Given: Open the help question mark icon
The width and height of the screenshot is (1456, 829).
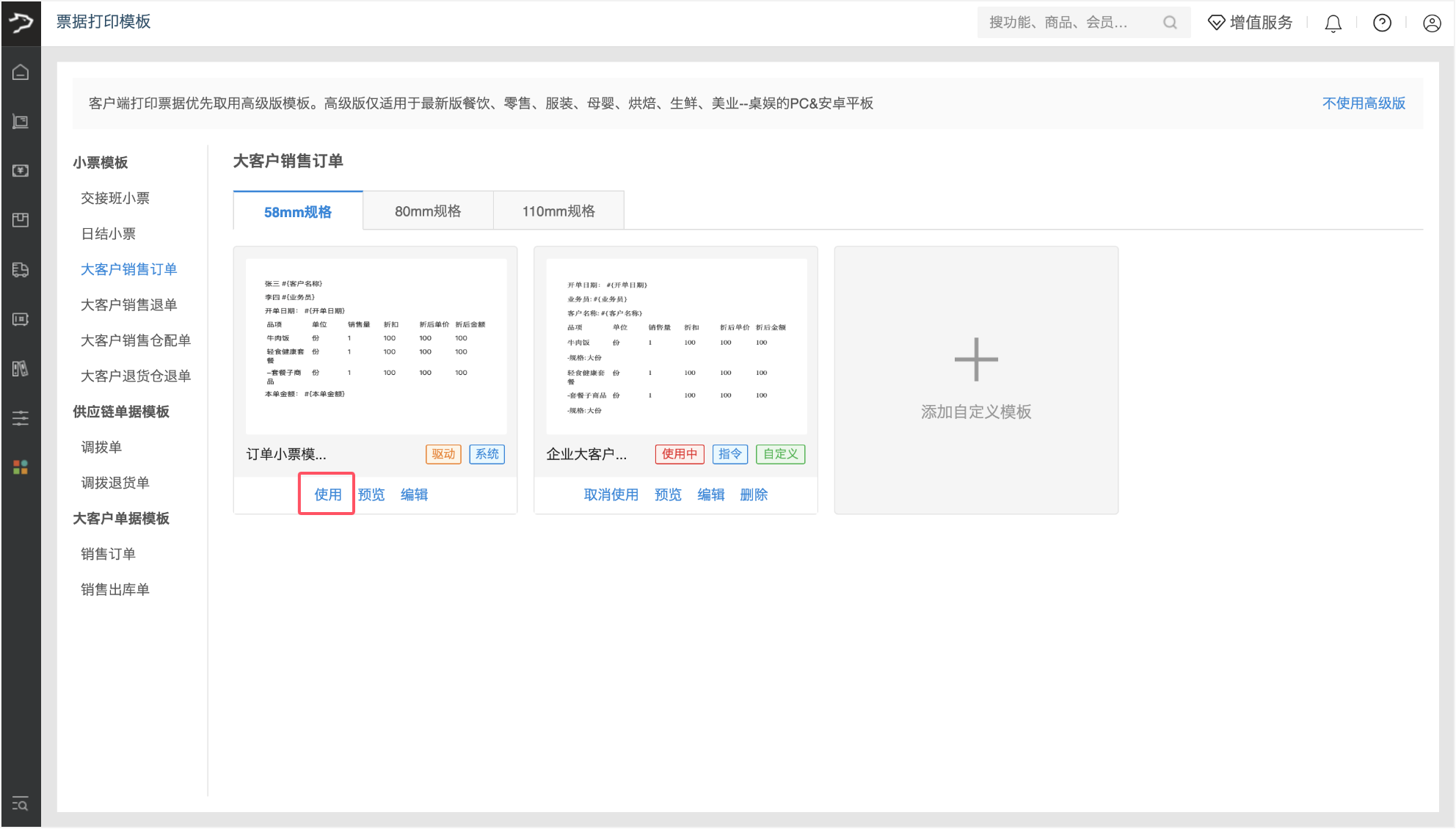Looking at the screenshot, I should [1382, 23].
